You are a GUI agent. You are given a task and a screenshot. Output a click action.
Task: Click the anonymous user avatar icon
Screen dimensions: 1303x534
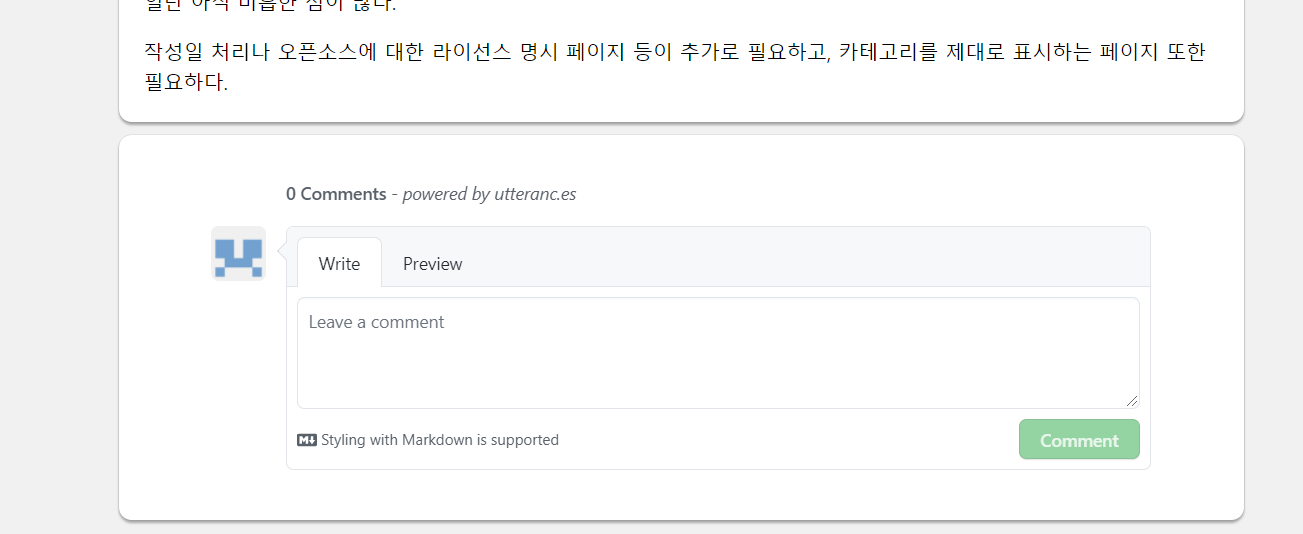tap(238, 254)
